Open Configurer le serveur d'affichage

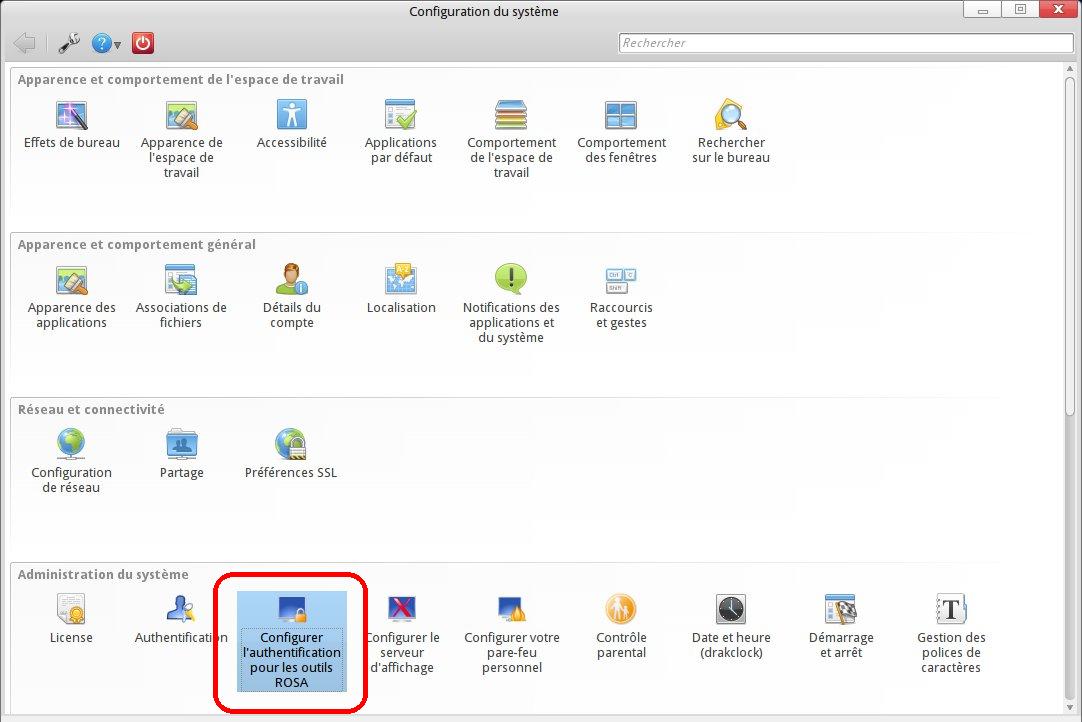pos(402,635)
